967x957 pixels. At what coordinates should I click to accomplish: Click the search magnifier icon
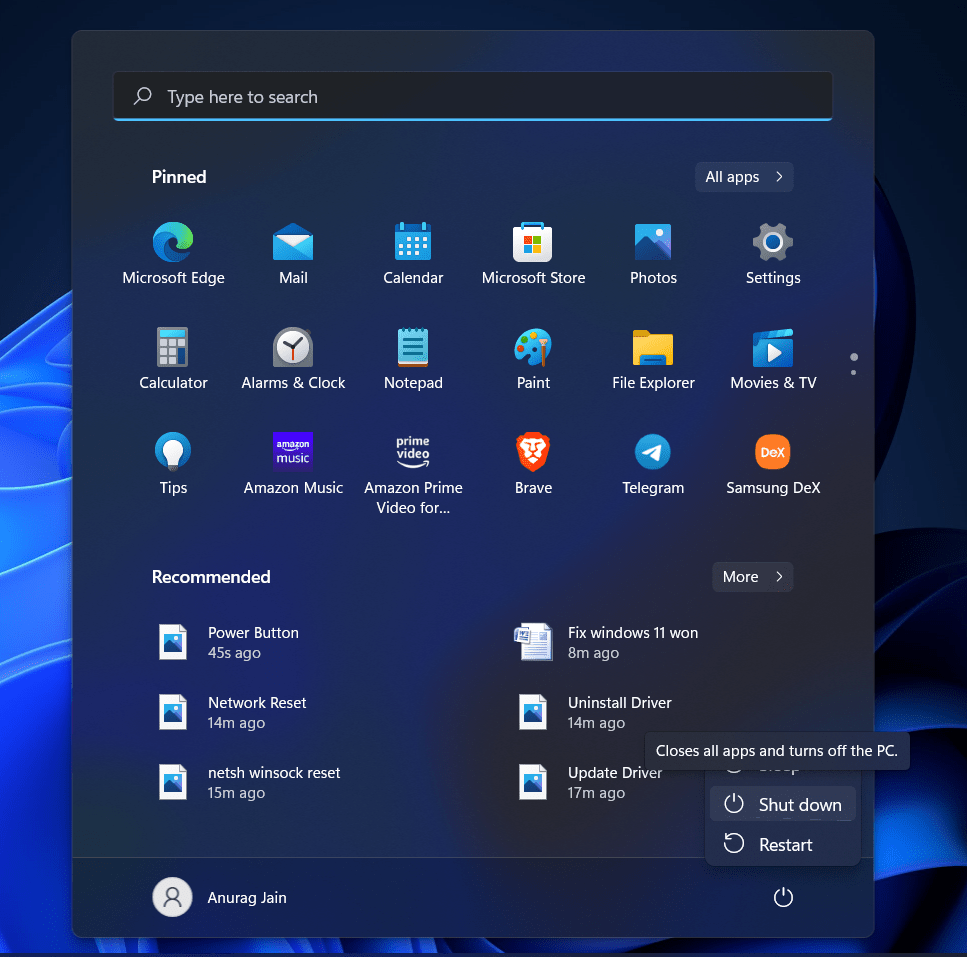click(143, 96)
